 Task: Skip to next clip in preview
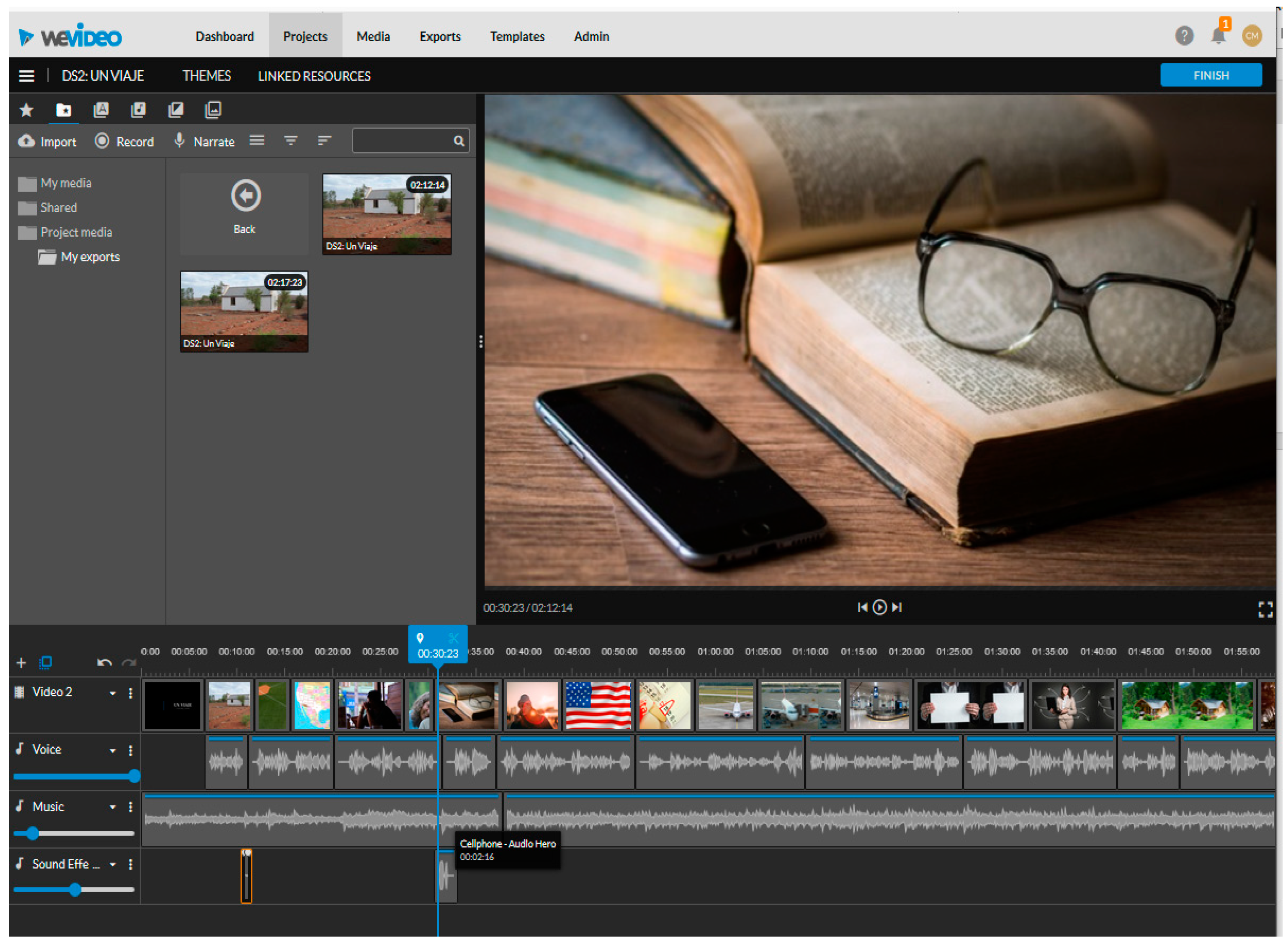coord(897,607)
